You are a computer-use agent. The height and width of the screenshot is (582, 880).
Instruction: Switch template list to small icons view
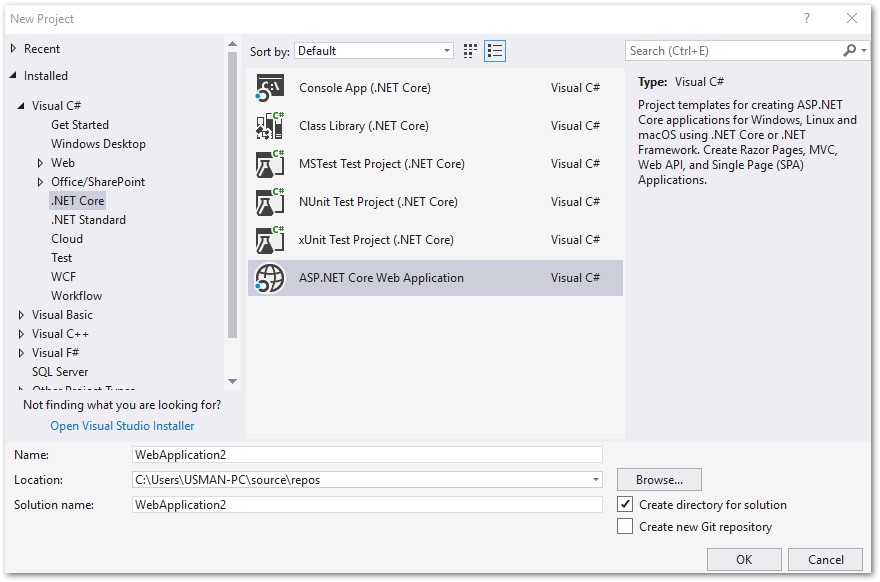(469, 50)
